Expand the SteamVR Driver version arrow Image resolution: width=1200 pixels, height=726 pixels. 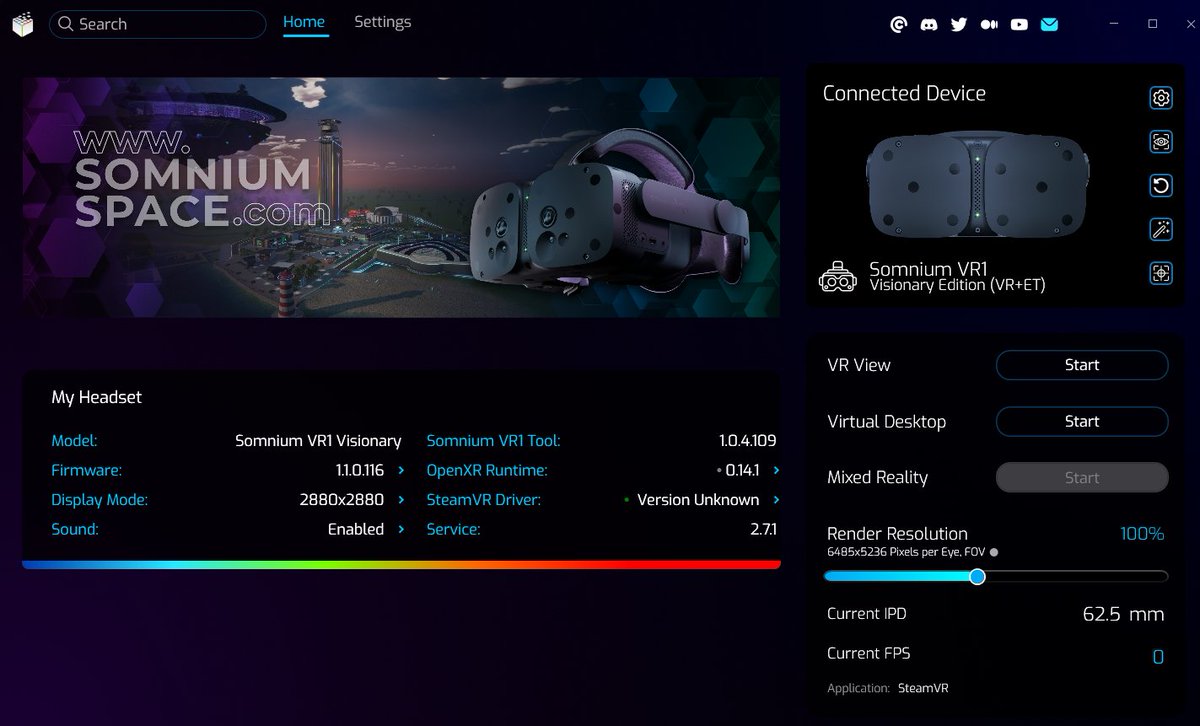click(x=777, y=499)
